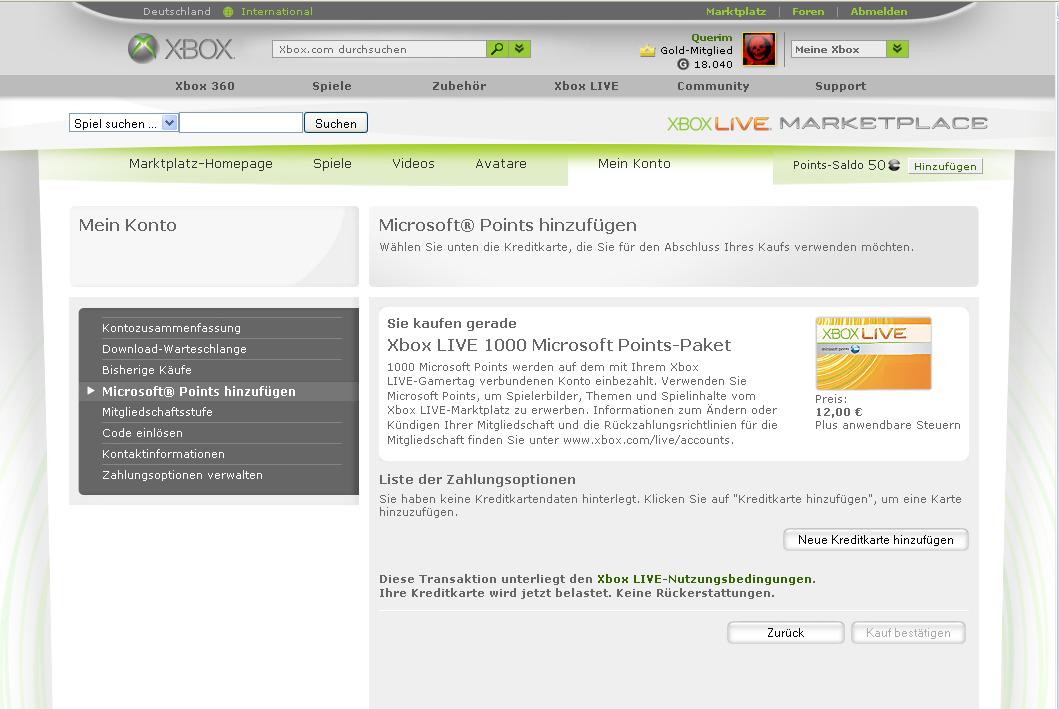Expand the Spiel suchen dropdown
The height and width of the screenshot is (709, 1059).
tap(170, 123)
